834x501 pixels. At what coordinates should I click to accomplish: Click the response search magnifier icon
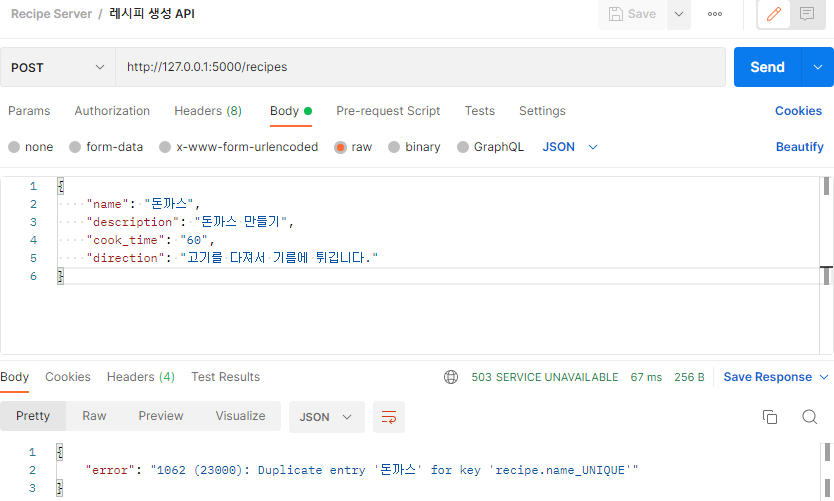tap(810, 417)
